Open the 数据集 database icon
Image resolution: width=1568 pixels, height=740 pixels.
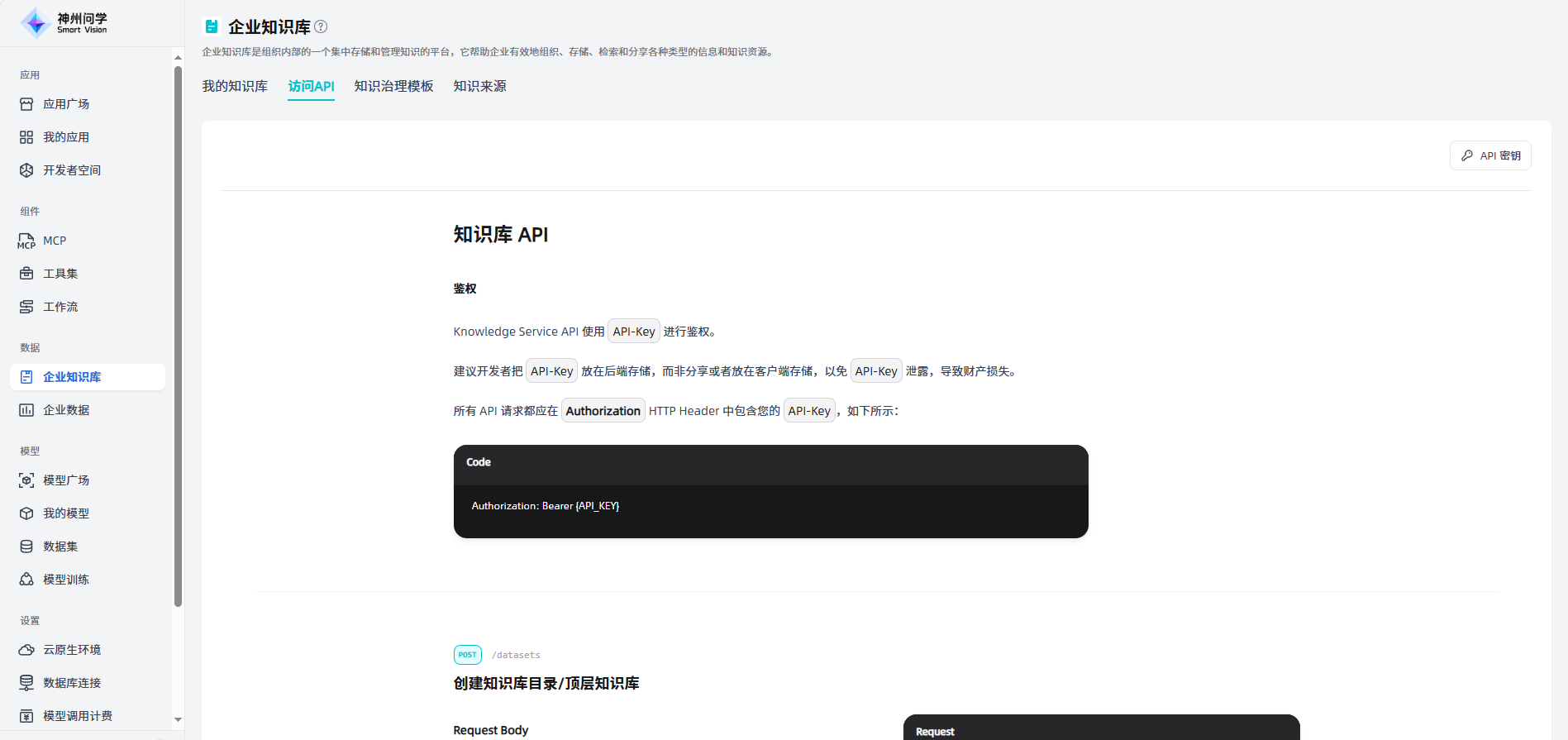pos(26,547)
